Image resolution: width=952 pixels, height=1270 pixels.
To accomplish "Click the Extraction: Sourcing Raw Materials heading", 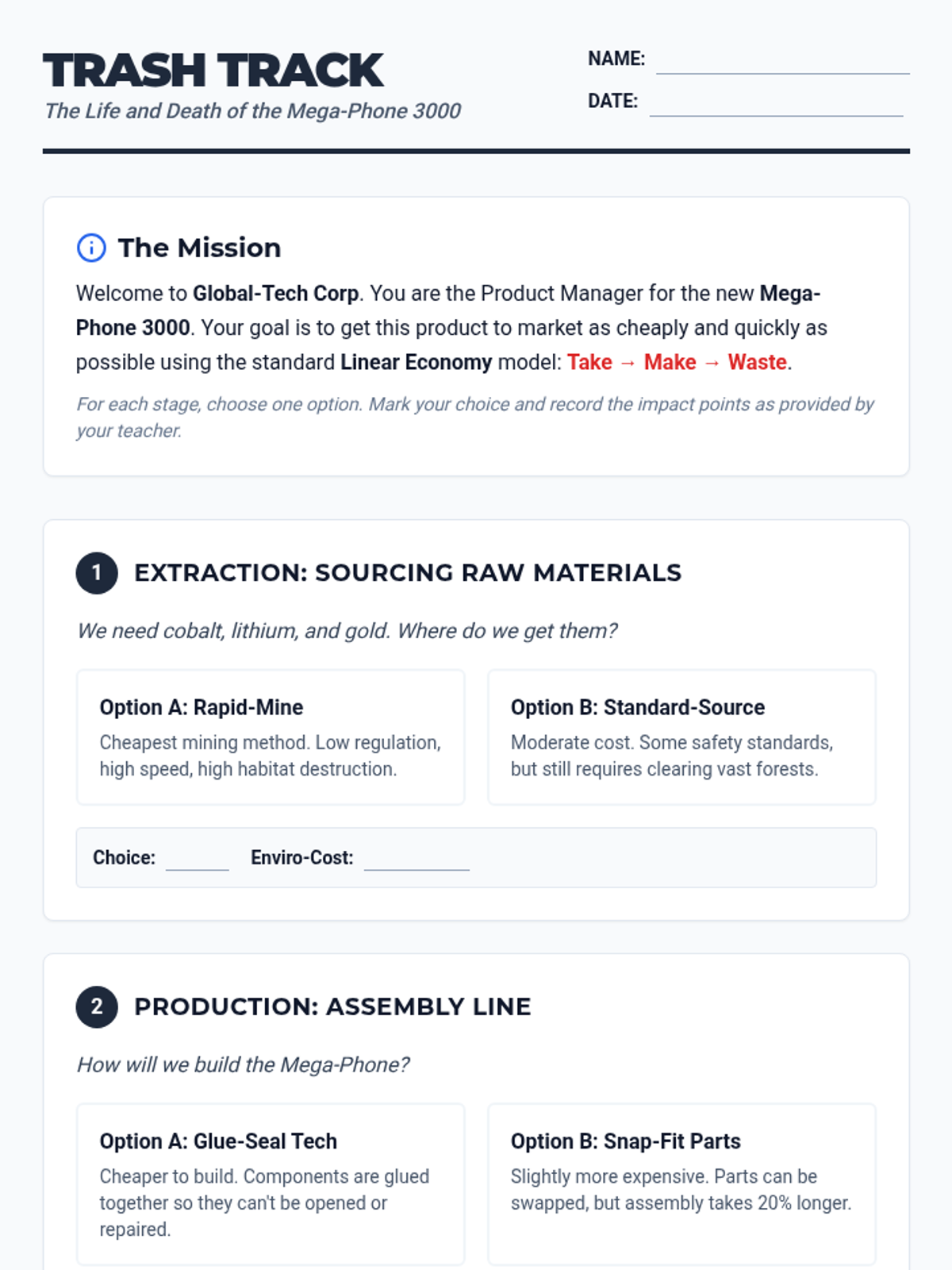I will 408,573.
